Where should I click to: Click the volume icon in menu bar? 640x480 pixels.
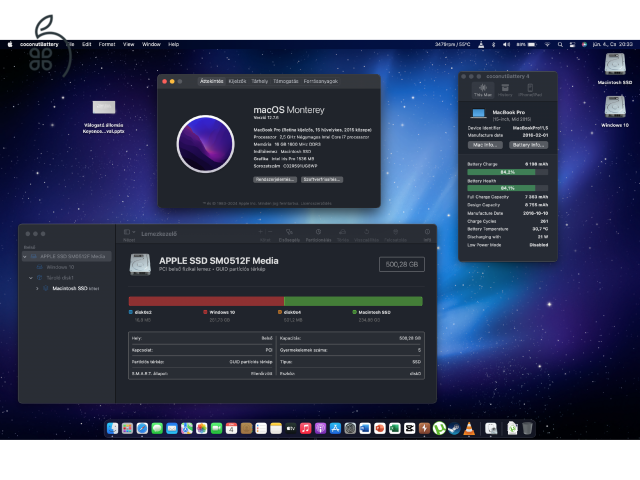pos(507,44)
